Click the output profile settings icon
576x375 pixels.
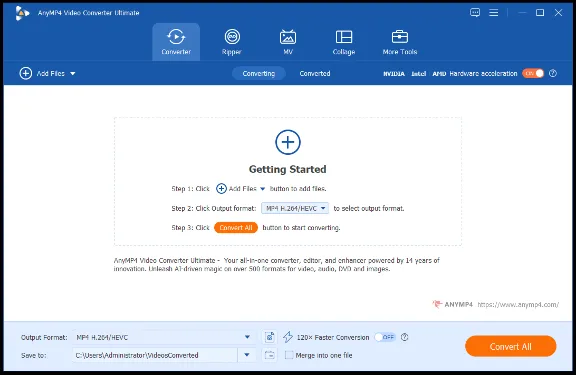[269, 337]
